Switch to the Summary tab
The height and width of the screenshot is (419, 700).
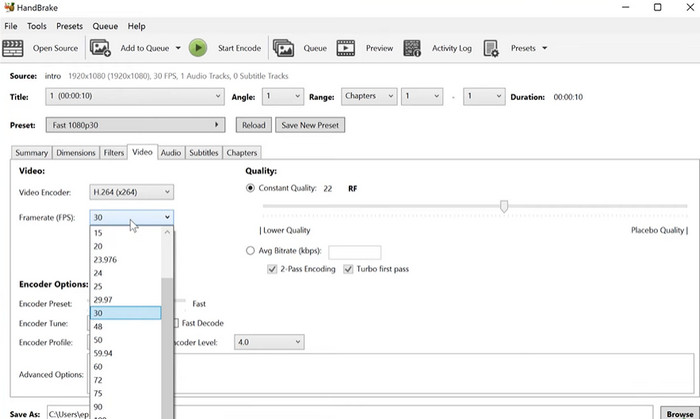[x=31, y=153]
